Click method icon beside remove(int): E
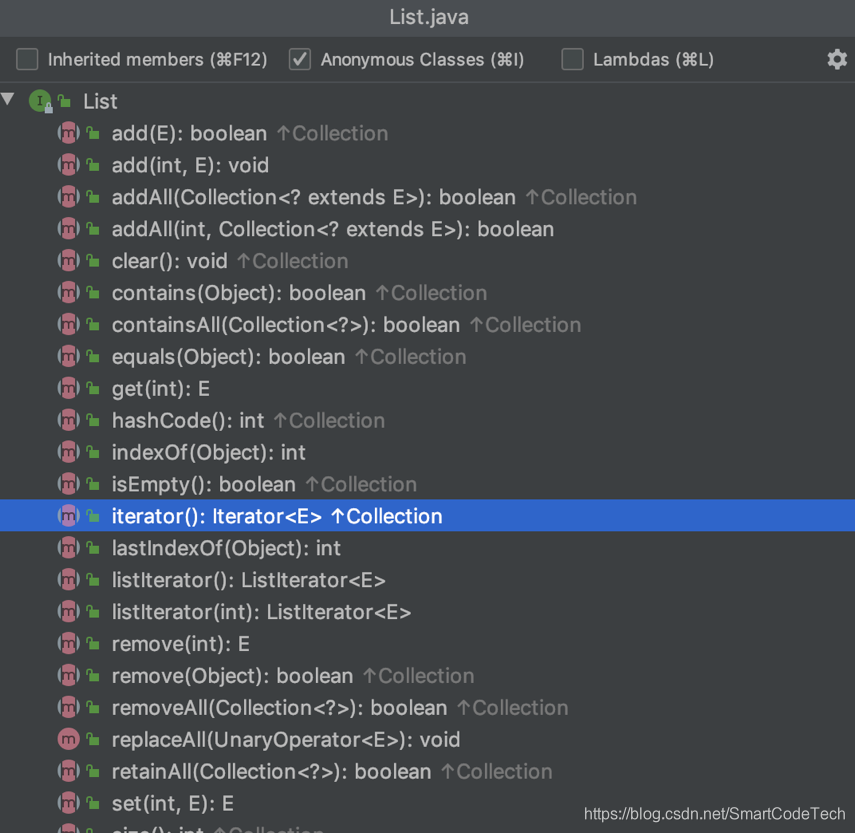The height and width of the screenshot is (833, 855). pyautogui.click(x=69, y=643)
